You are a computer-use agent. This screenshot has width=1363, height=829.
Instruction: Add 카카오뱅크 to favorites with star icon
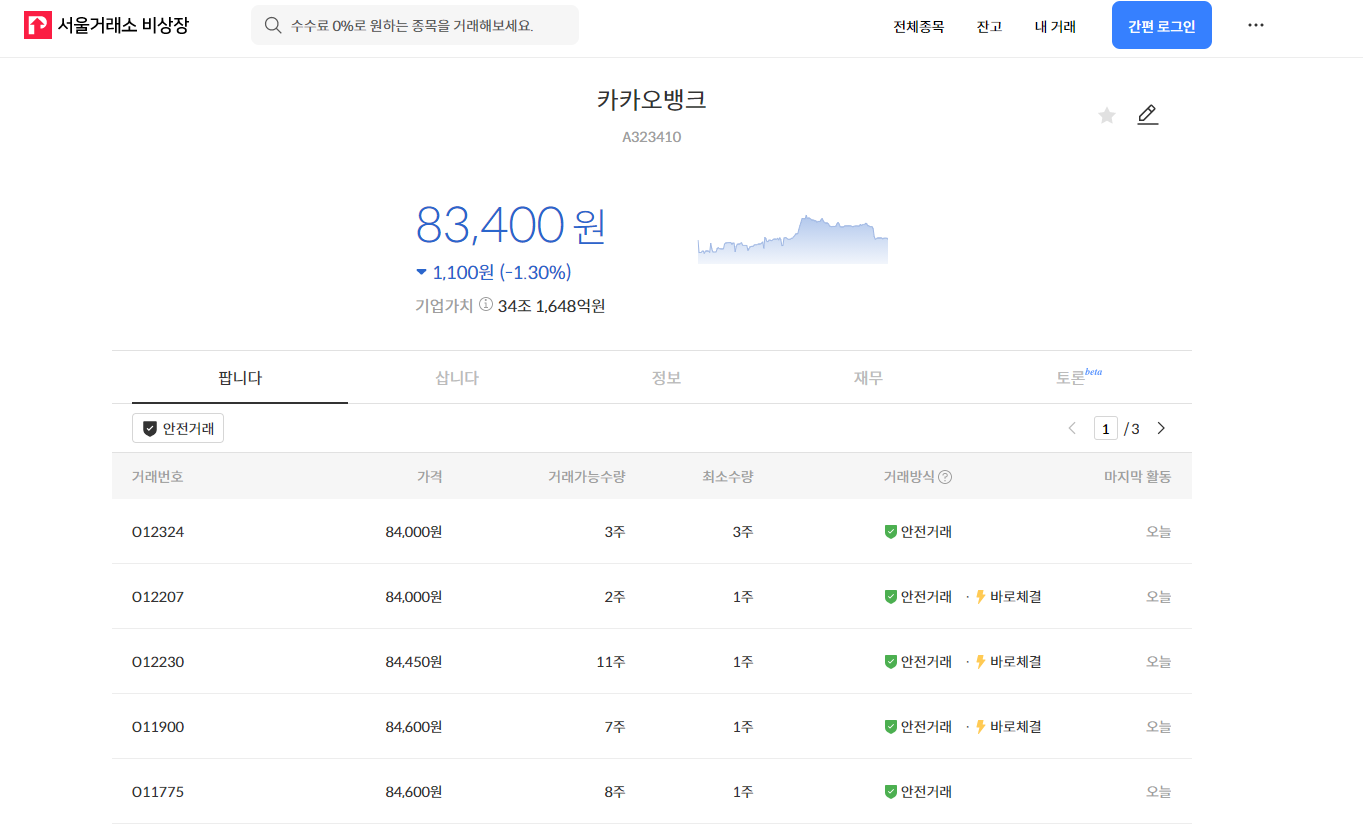point(1107,116)
